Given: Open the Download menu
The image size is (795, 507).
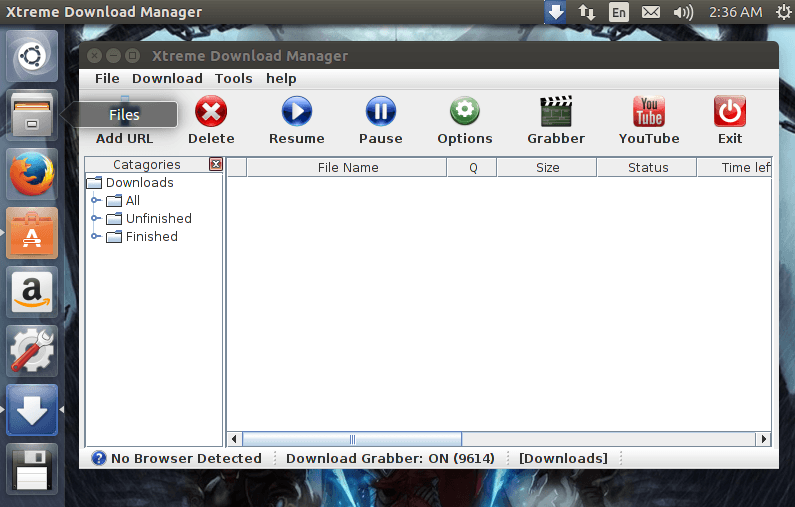Looking at the screenshot, I should (167, 79).
